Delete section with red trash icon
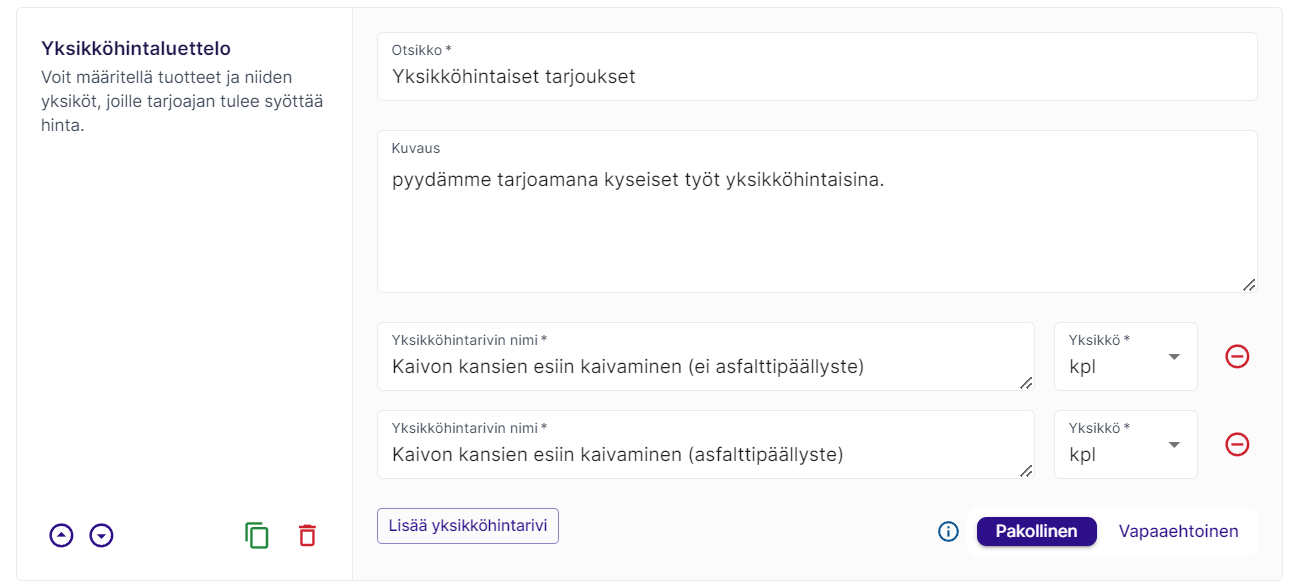 click(307, 535)
